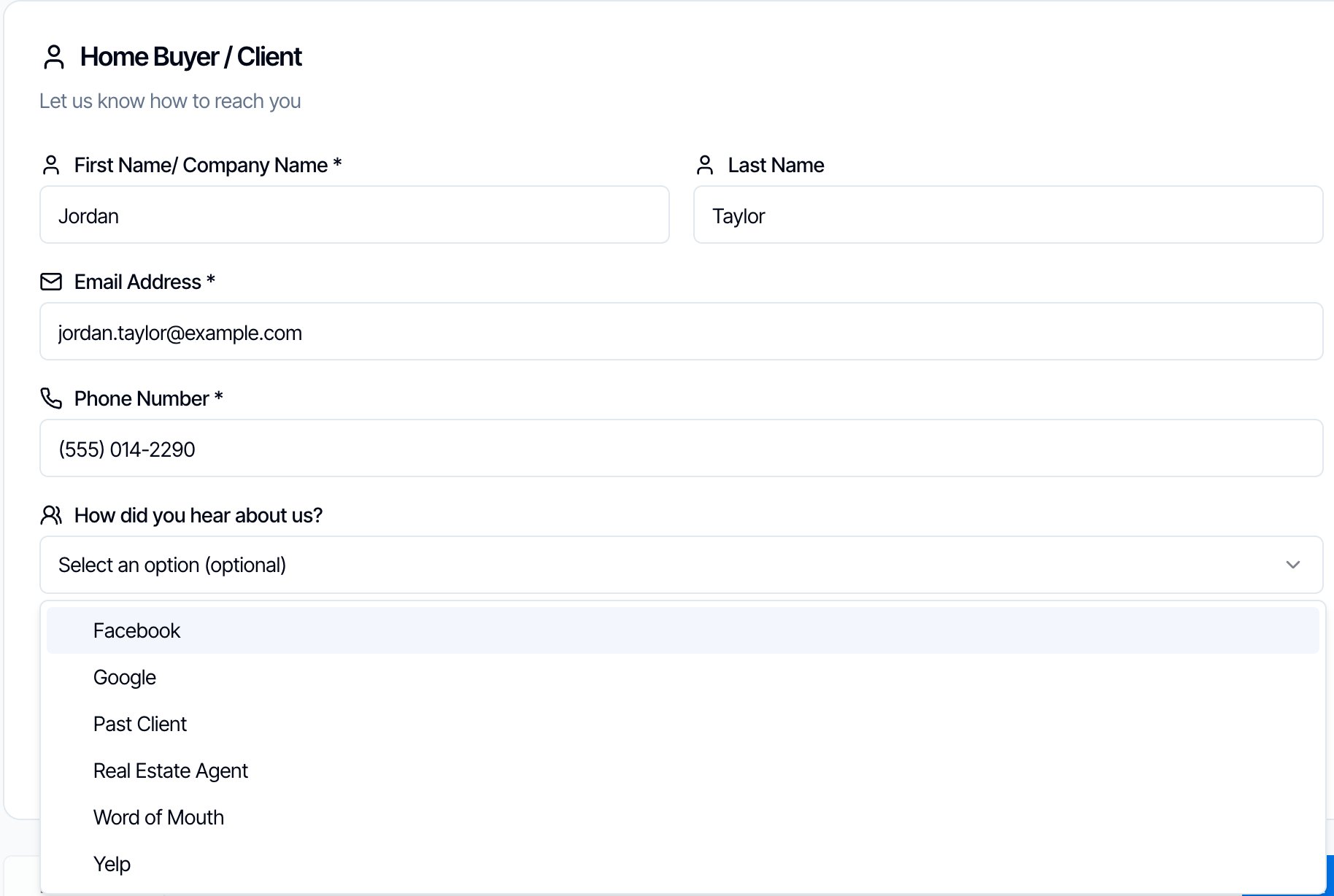Collapse the dropdown using the chevron arrow
The image size is (1334, 896).
1293,565
